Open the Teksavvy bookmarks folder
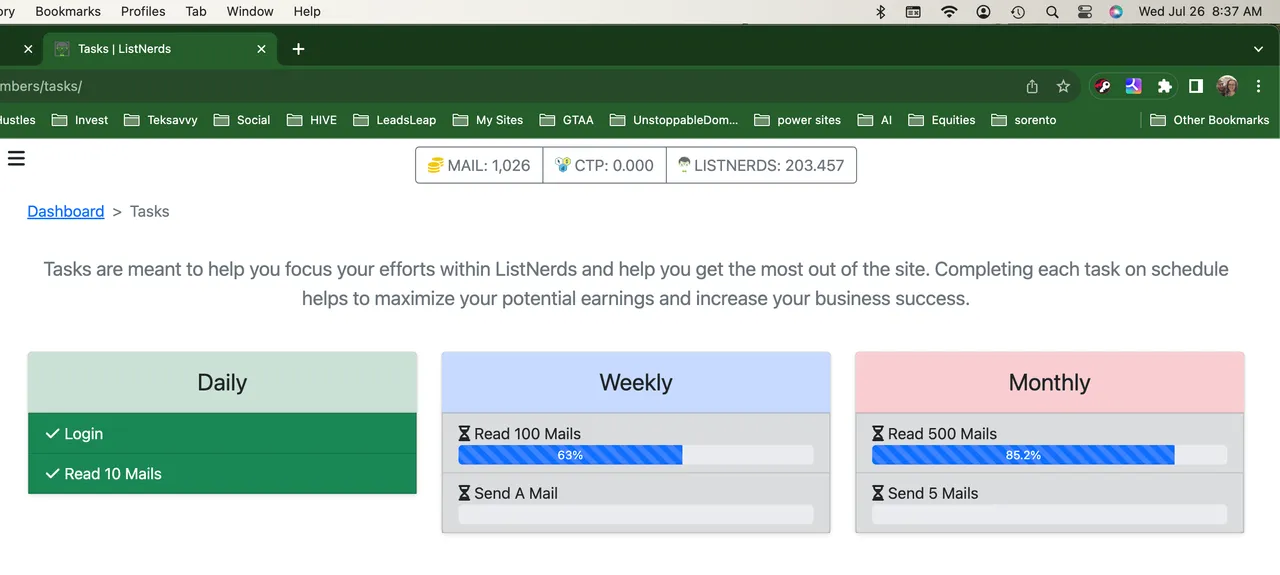Screen dimensions: 1280x575 point(160,120)
